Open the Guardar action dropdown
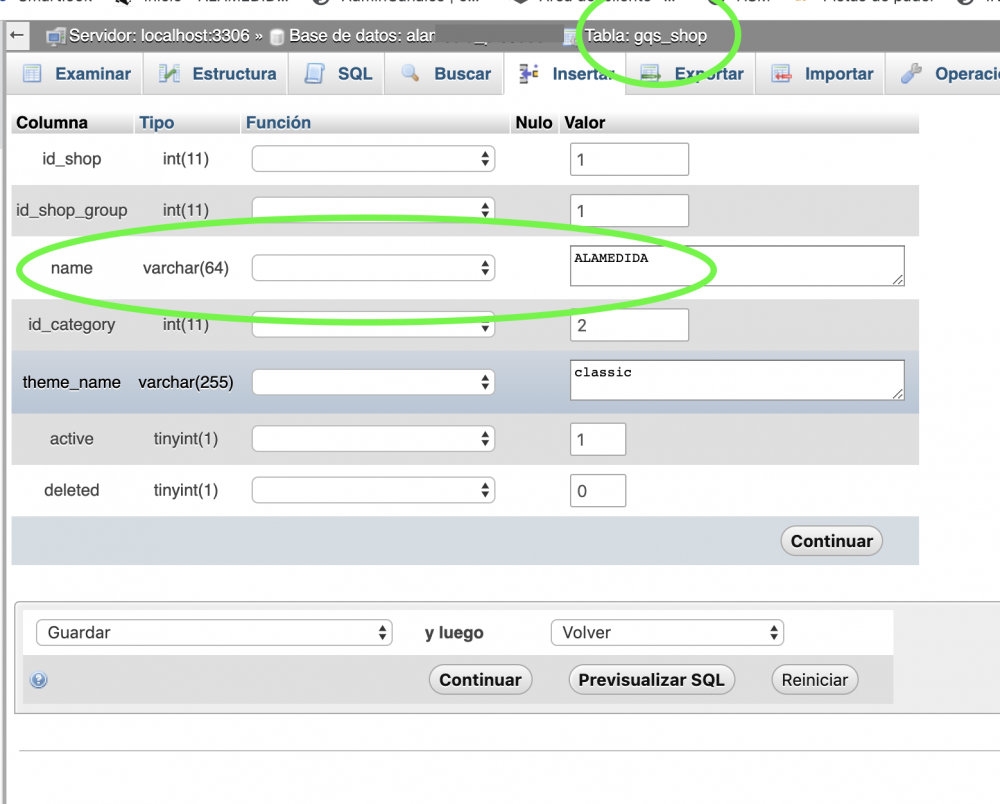 214,632
